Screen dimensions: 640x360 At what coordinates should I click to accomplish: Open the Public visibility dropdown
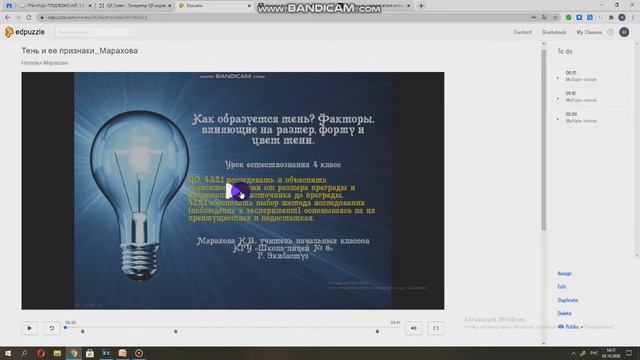[x=570, y=327]
